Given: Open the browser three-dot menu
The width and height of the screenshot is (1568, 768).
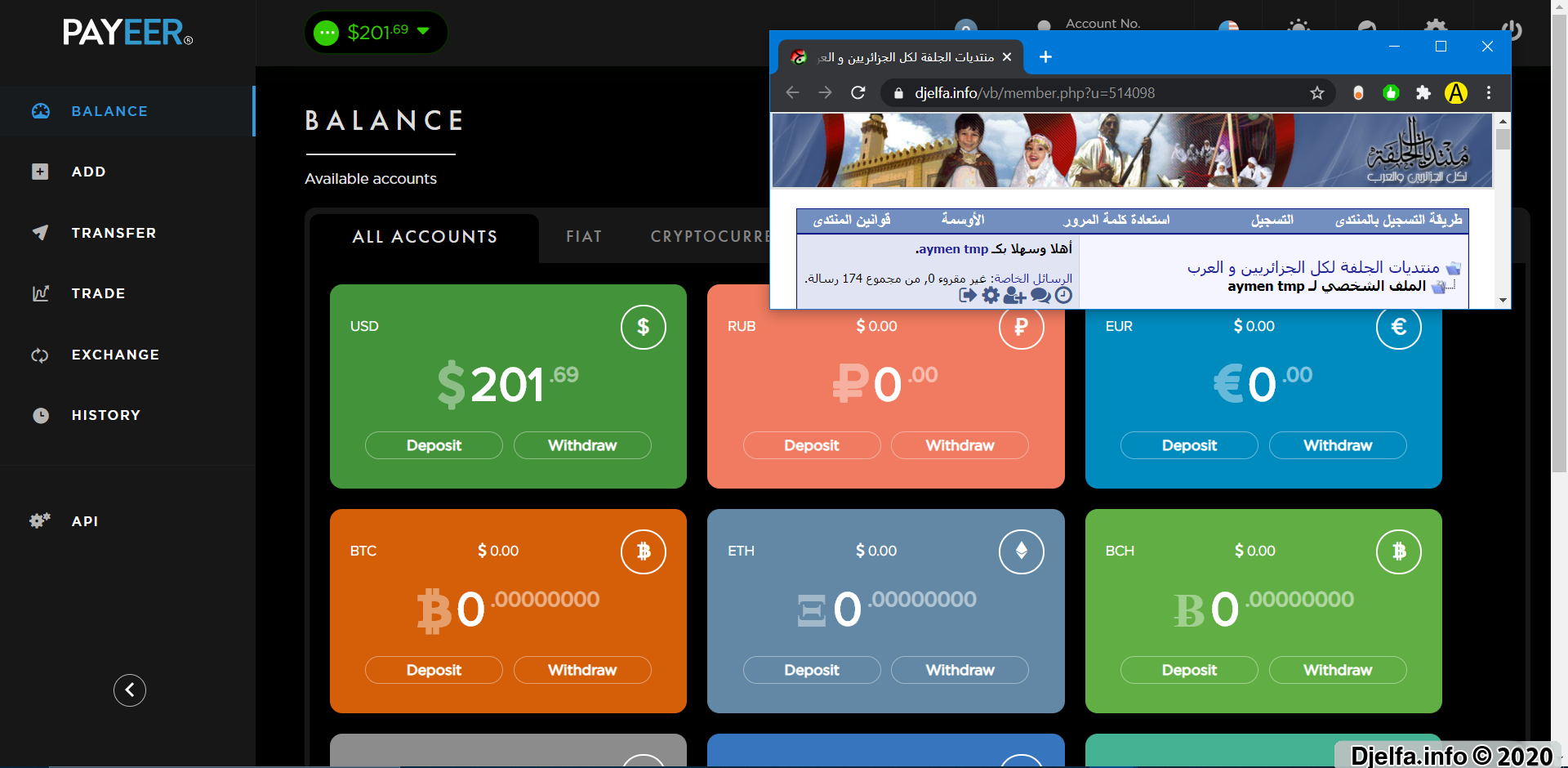Looking at the screenshot, I should (1489, 93).
